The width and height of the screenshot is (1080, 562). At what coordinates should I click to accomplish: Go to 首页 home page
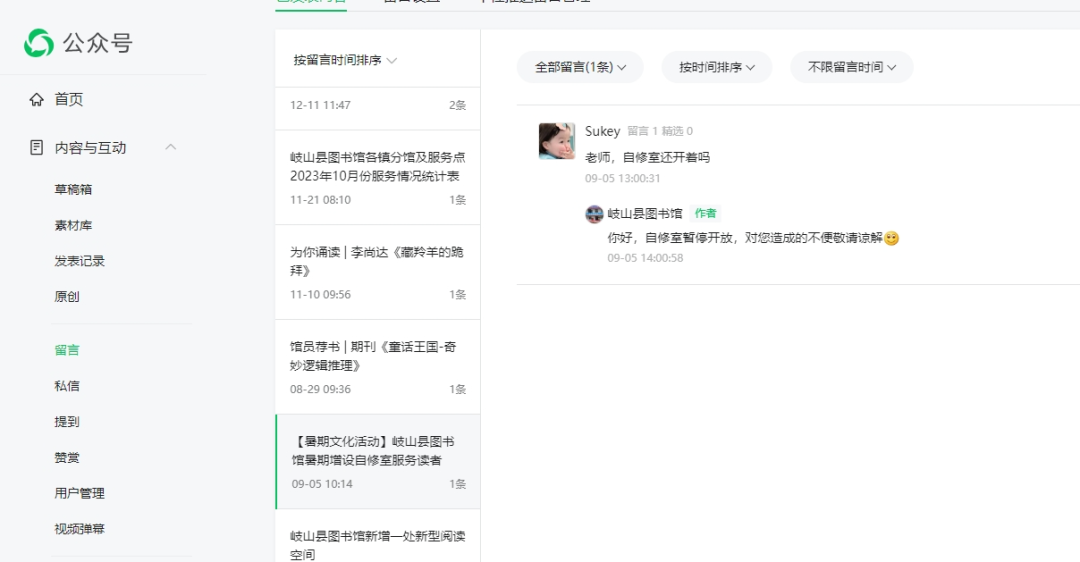pyautogui.click(x=69, y=99)
